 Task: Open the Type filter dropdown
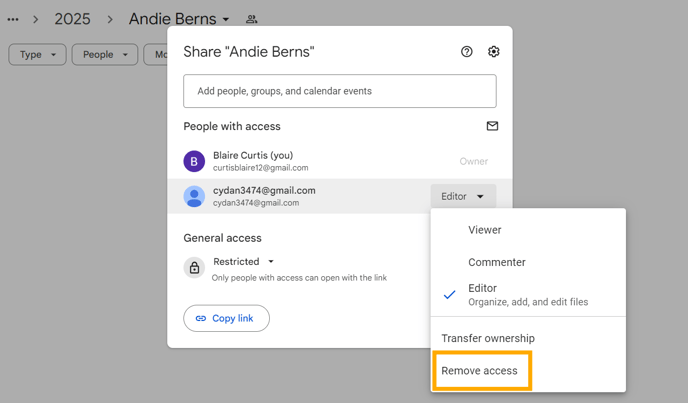37,54
